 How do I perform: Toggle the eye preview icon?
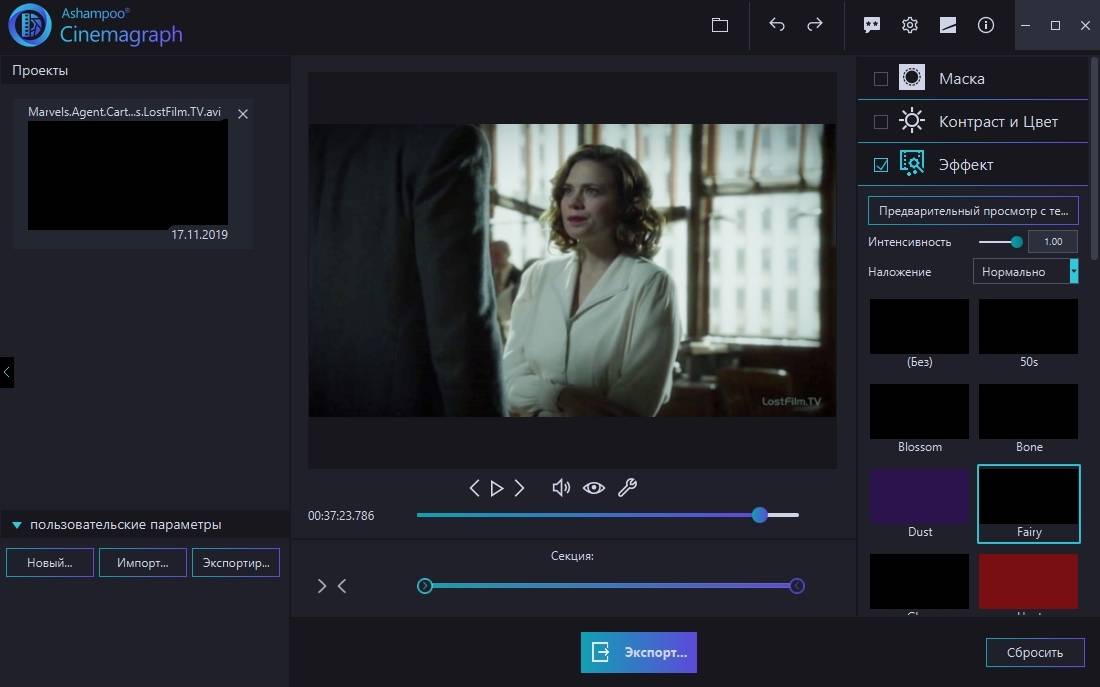tap(593, 488)
